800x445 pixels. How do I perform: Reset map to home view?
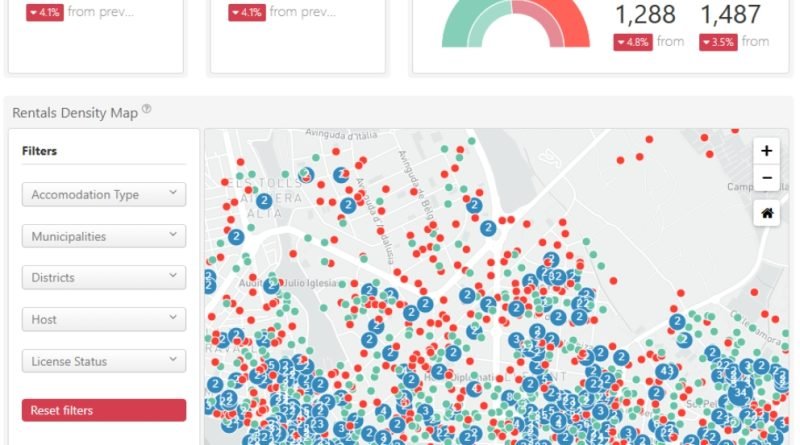pos(766,213)
